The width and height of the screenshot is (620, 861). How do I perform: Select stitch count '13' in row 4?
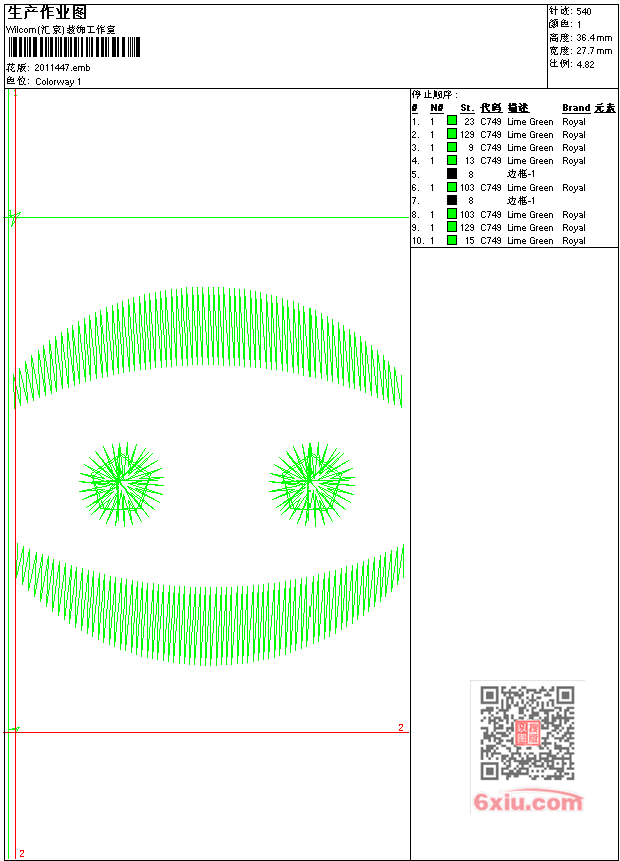pos(470,161)
